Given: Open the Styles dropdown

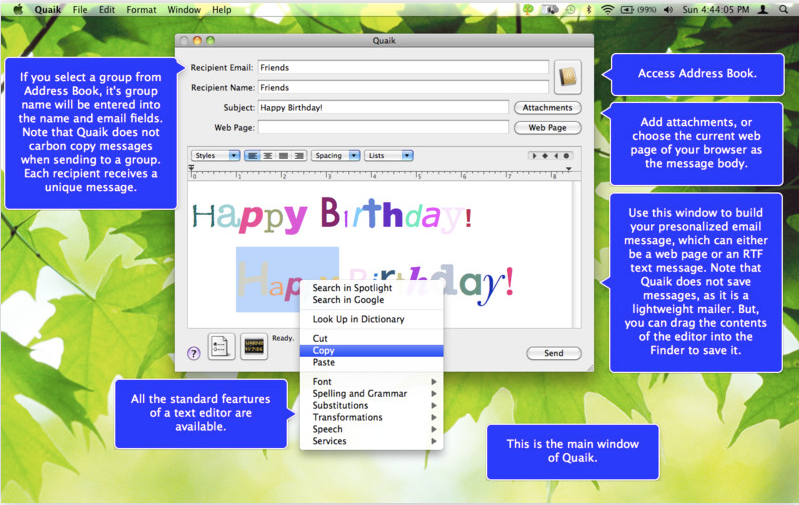Looking at the screenshot, I should coord(215,155).
